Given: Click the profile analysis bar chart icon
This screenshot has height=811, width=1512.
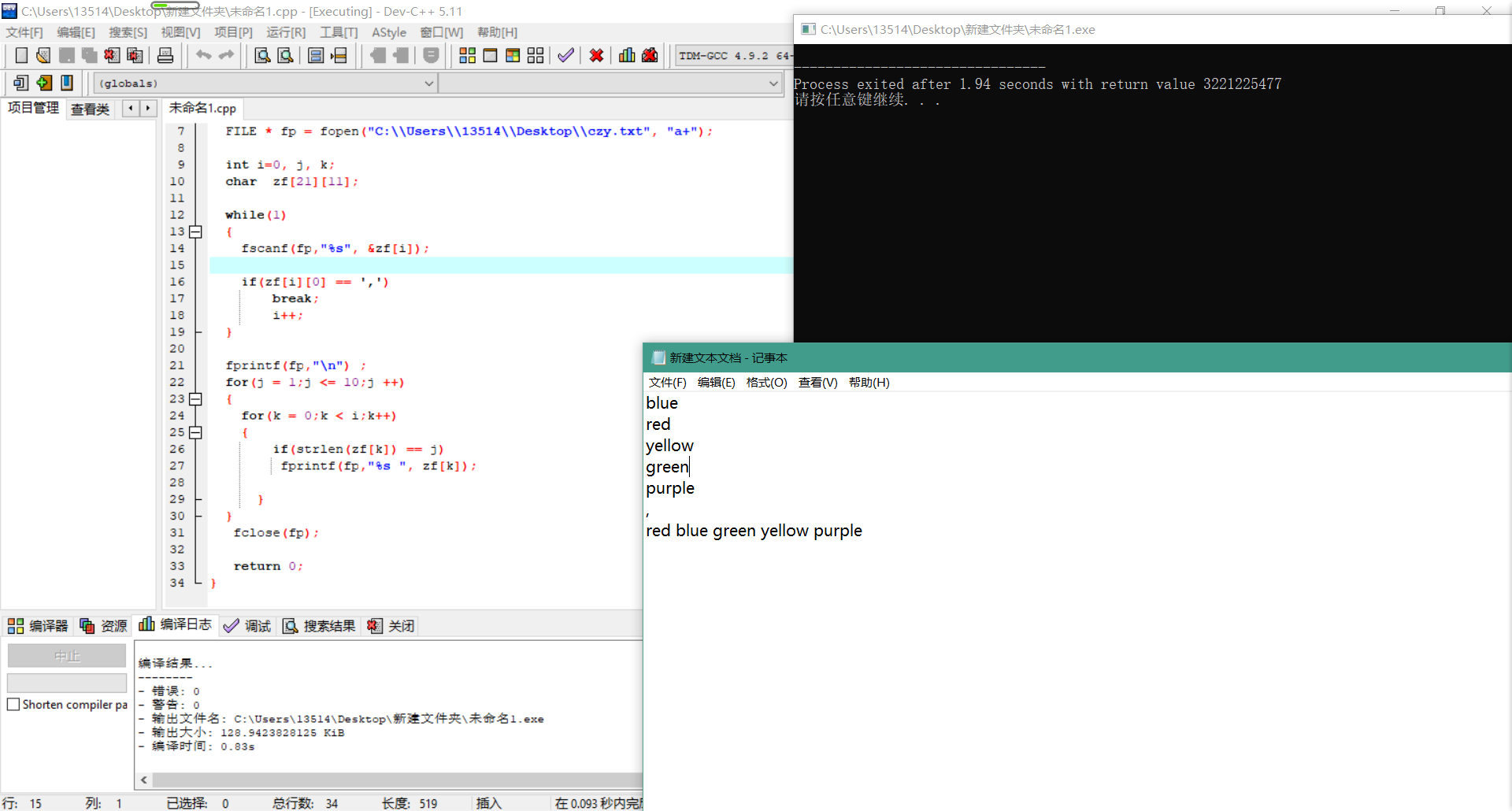Looking at the screenshot, I should pyautogui.click(x=627, y=55).
